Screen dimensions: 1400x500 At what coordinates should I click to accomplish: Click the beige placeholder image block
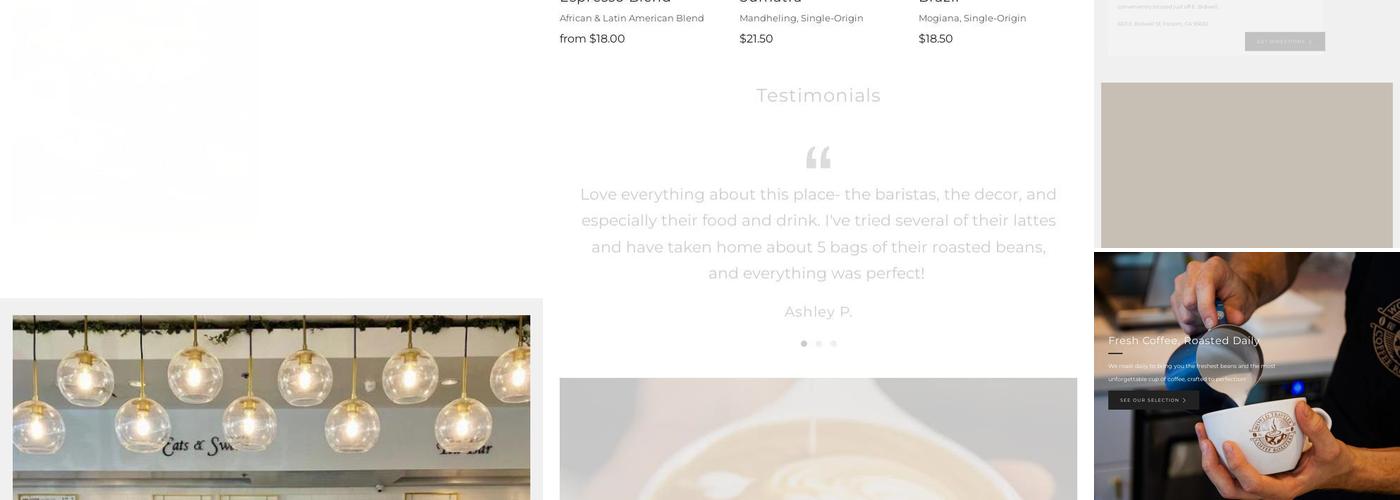[x=1247, y=165]
